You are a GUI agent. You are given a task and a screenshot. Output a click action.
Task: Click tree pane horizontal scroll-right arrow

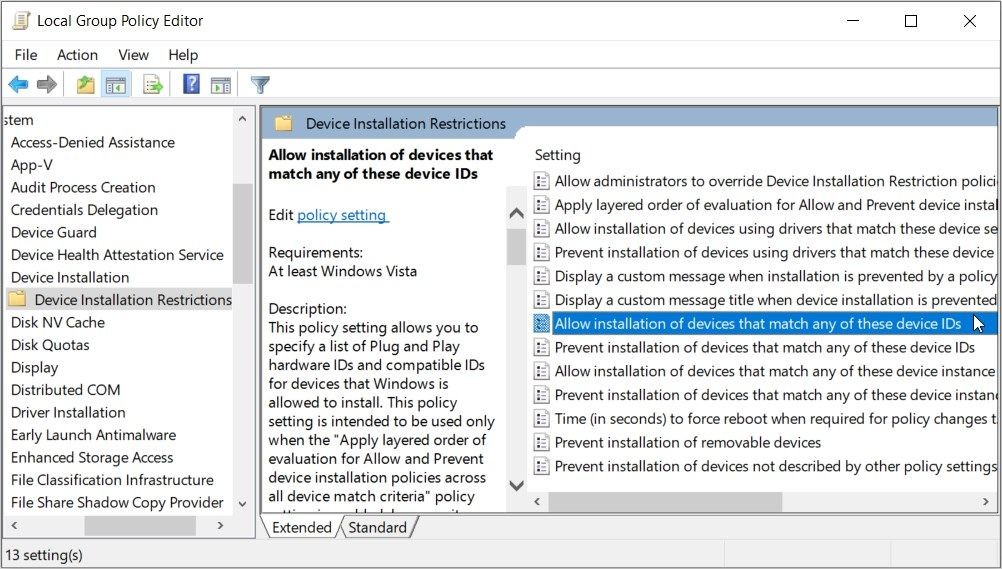[x=220, y=526]
